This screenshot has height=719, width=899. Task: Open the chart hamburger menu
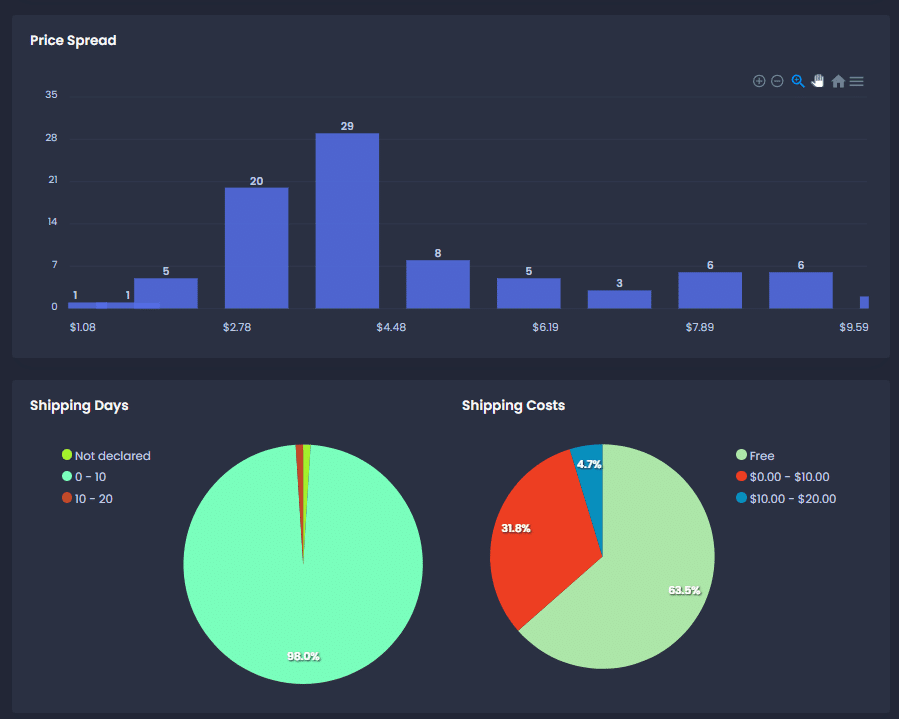pyautogui.click(x=857, y=81)
